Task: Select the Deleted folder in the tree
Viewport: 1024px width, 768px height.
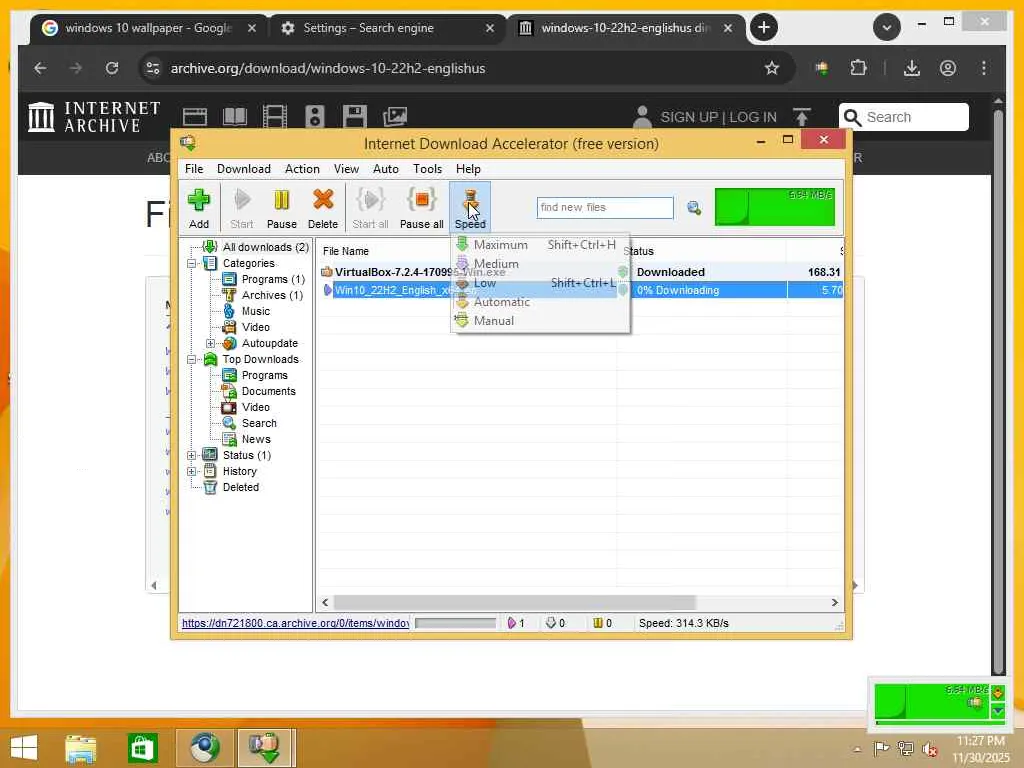Action: pyautogui.click(x=240, y=487)
